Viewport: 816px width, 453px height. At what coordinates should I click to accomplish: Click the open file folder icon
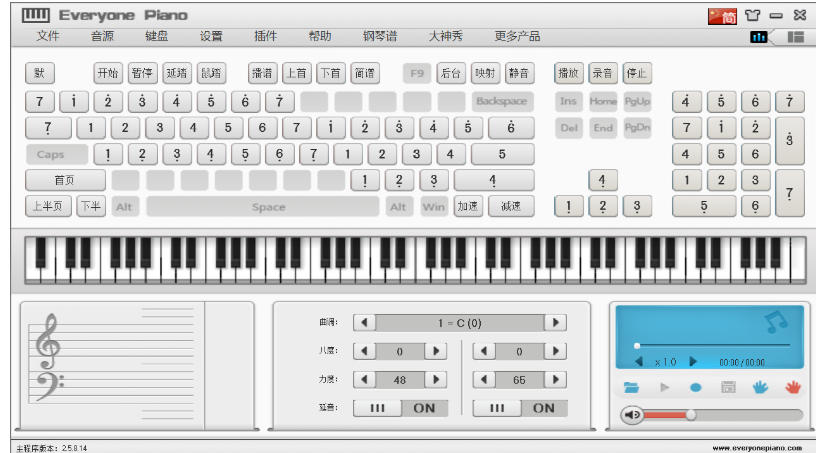click(631, 387)
